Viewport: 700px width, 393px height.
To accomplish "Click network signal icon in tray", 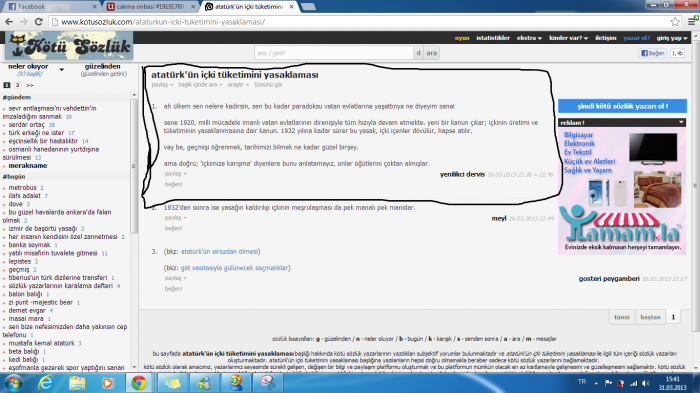I will (x=633, y=383).
